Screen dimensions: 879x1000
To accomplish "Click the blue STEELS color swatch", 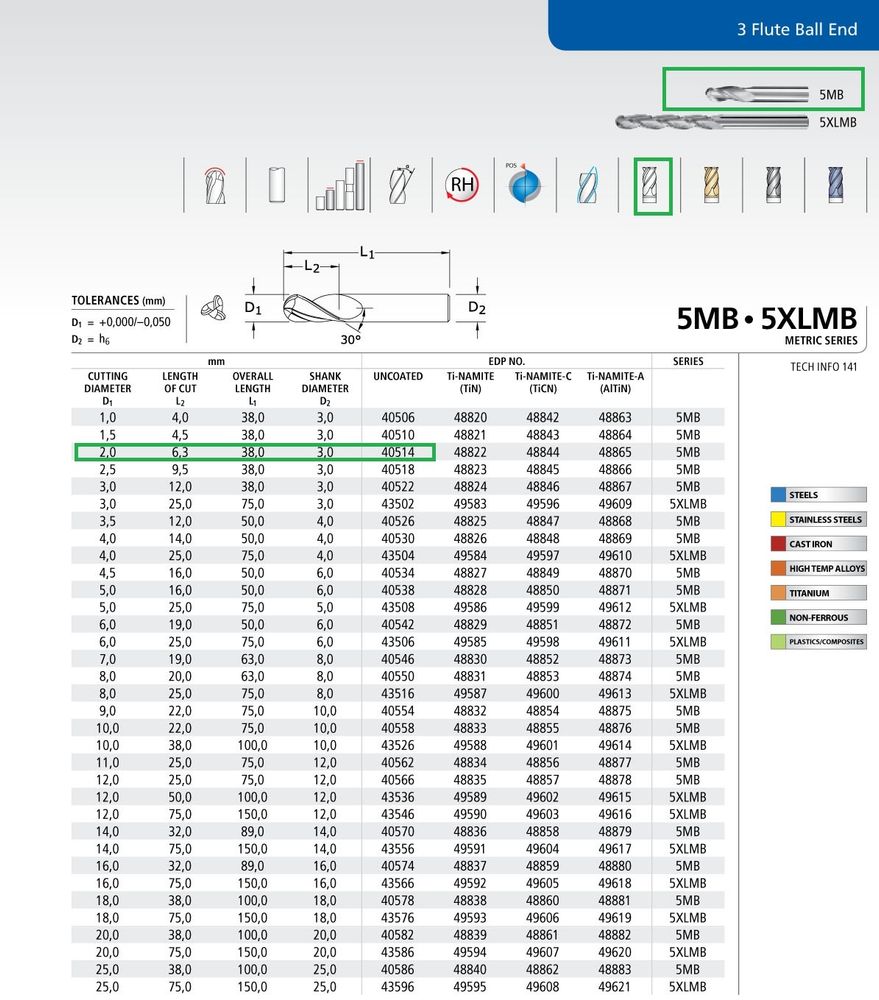I will [x=778, y=494].
